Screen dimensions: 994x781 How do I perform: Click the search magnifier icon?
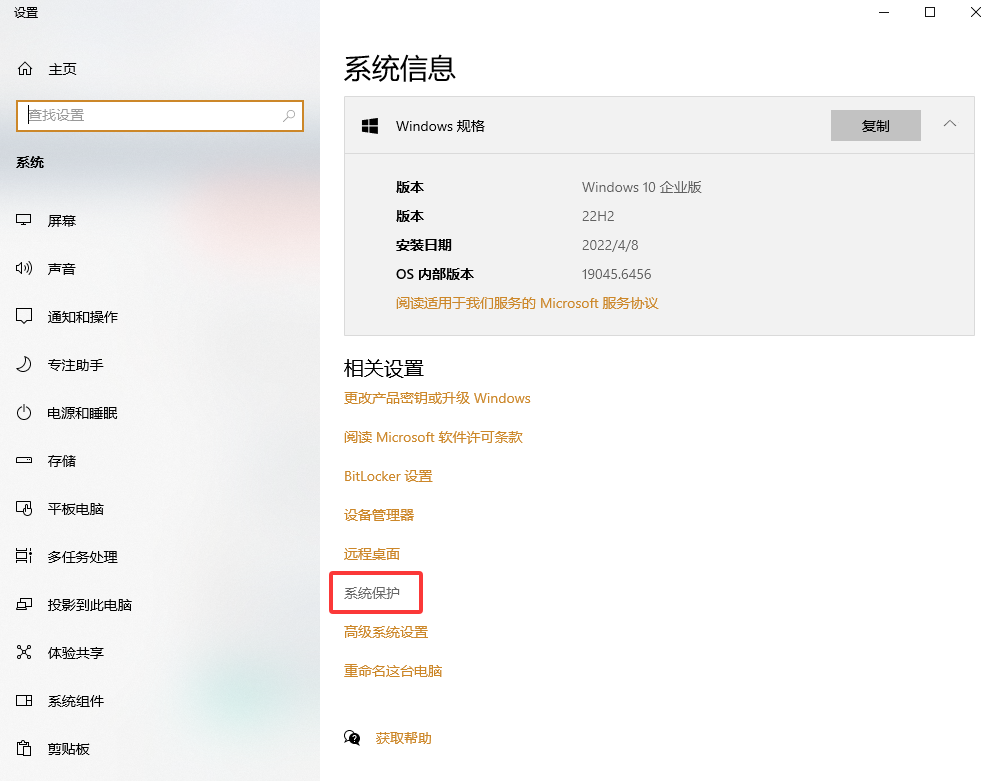289,115
